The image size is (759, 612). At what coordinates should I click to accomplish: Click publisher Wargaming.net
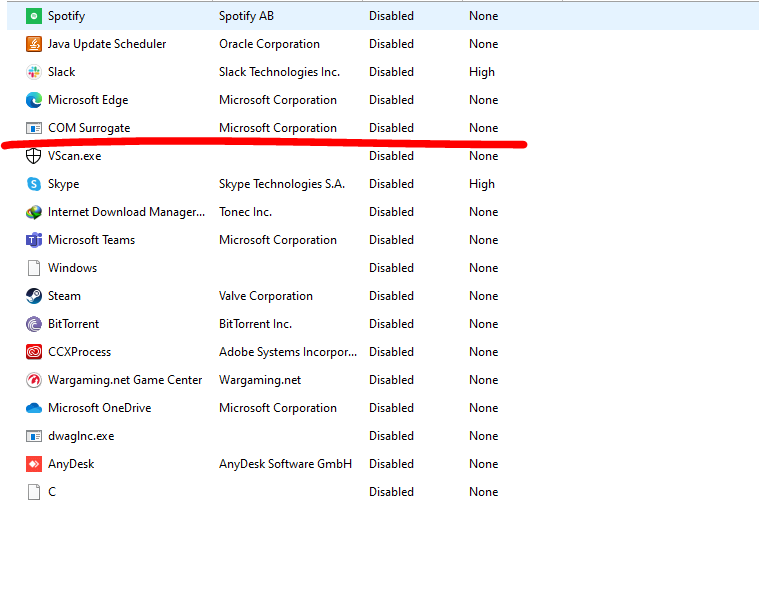pyautogui.click(x=260, y=381)
